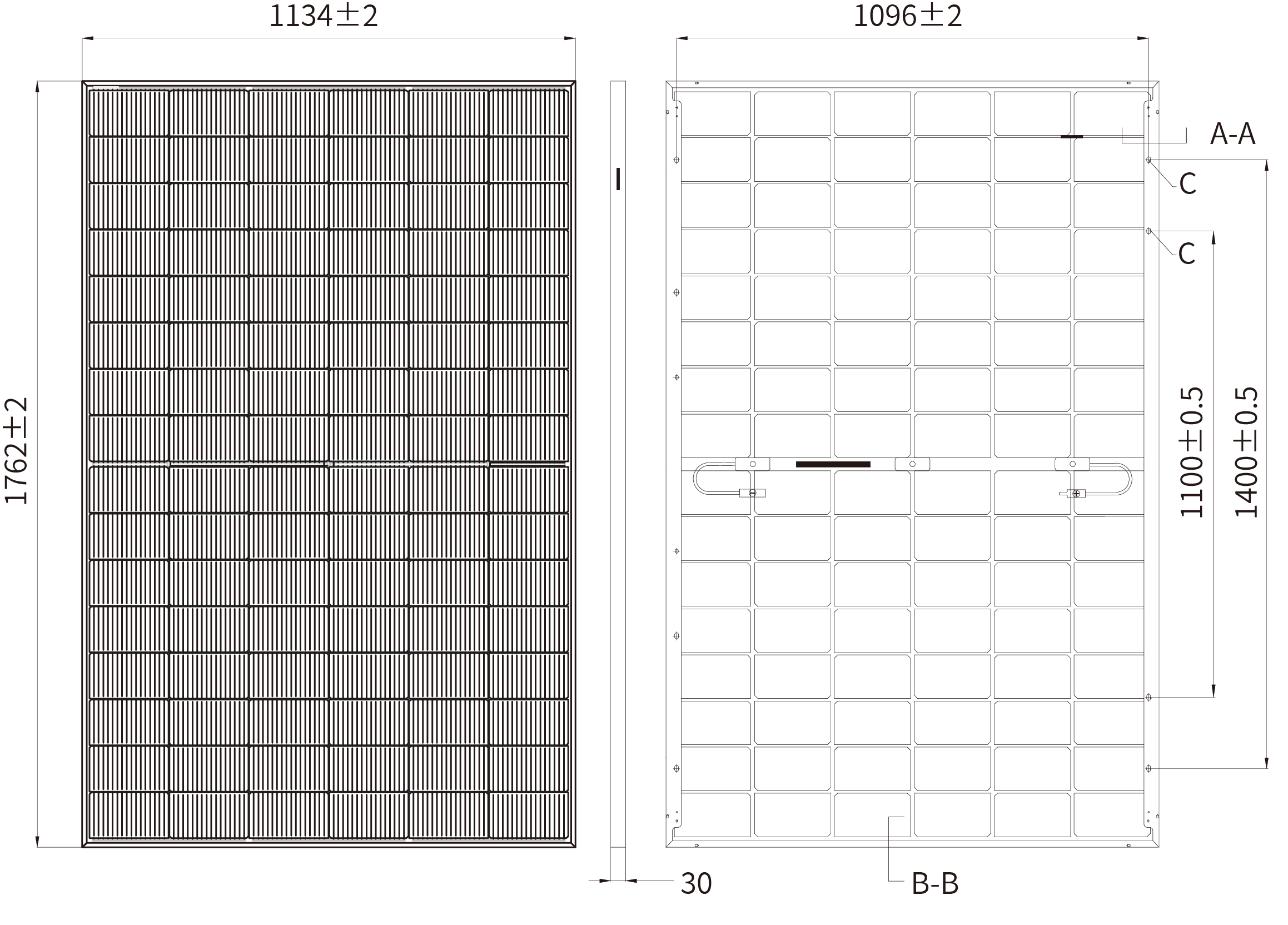Click the 30 frame thickness label

click(x=695, y=883)
